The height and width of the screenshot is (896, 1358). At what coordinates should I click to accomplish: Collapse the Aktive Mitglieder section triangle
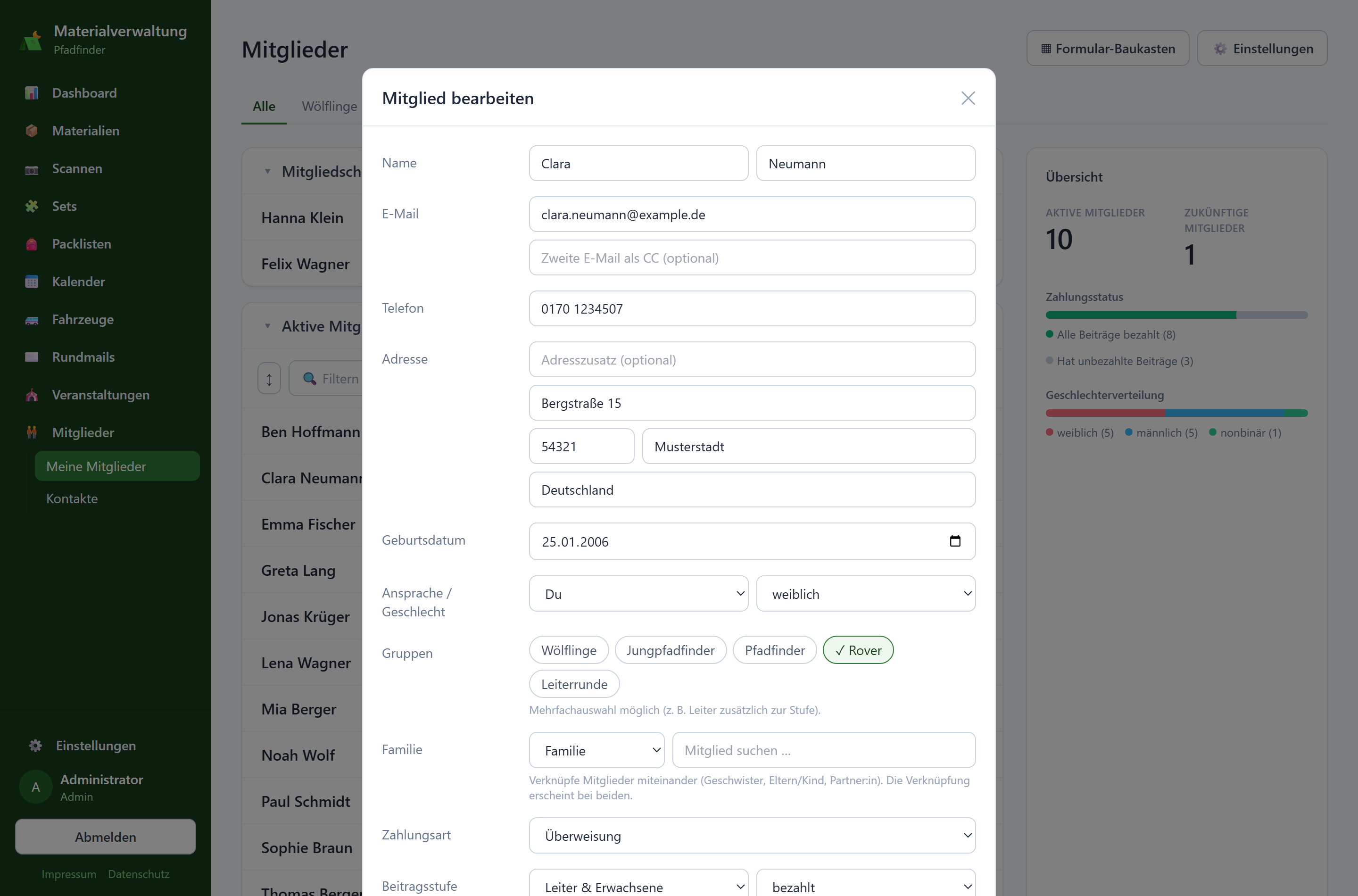267,326
